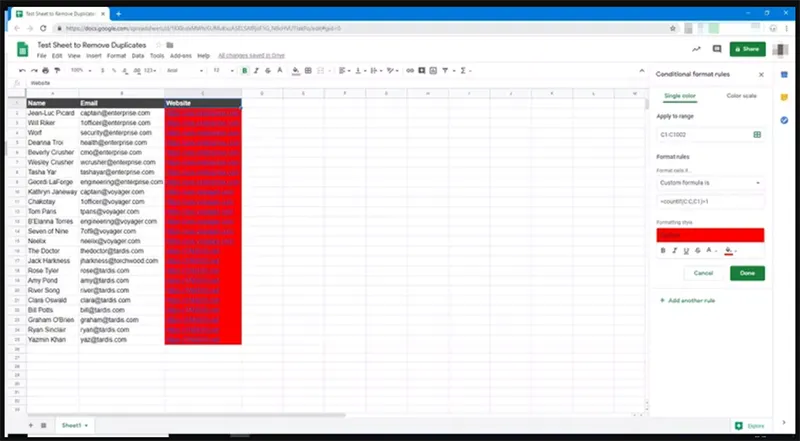Open the Borders tool in the toolbar
The width and height of the screenshot is (800, 441).
click(x=308, y=70)
